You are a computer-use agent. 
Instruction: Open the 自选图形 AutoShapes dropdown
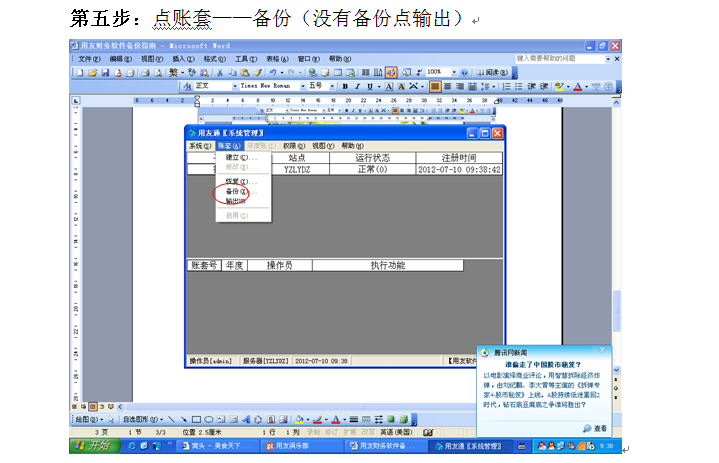coord(143,419)
